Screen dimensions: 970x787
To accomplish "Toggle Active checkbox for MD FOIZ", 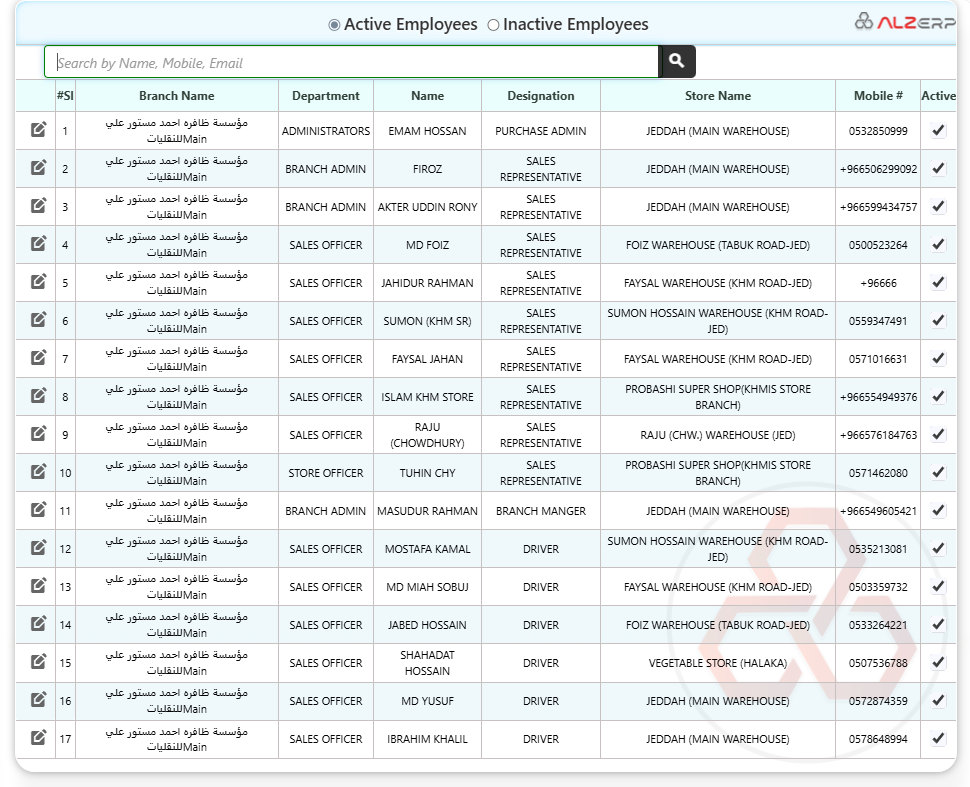I will click(x=938, y=244).
